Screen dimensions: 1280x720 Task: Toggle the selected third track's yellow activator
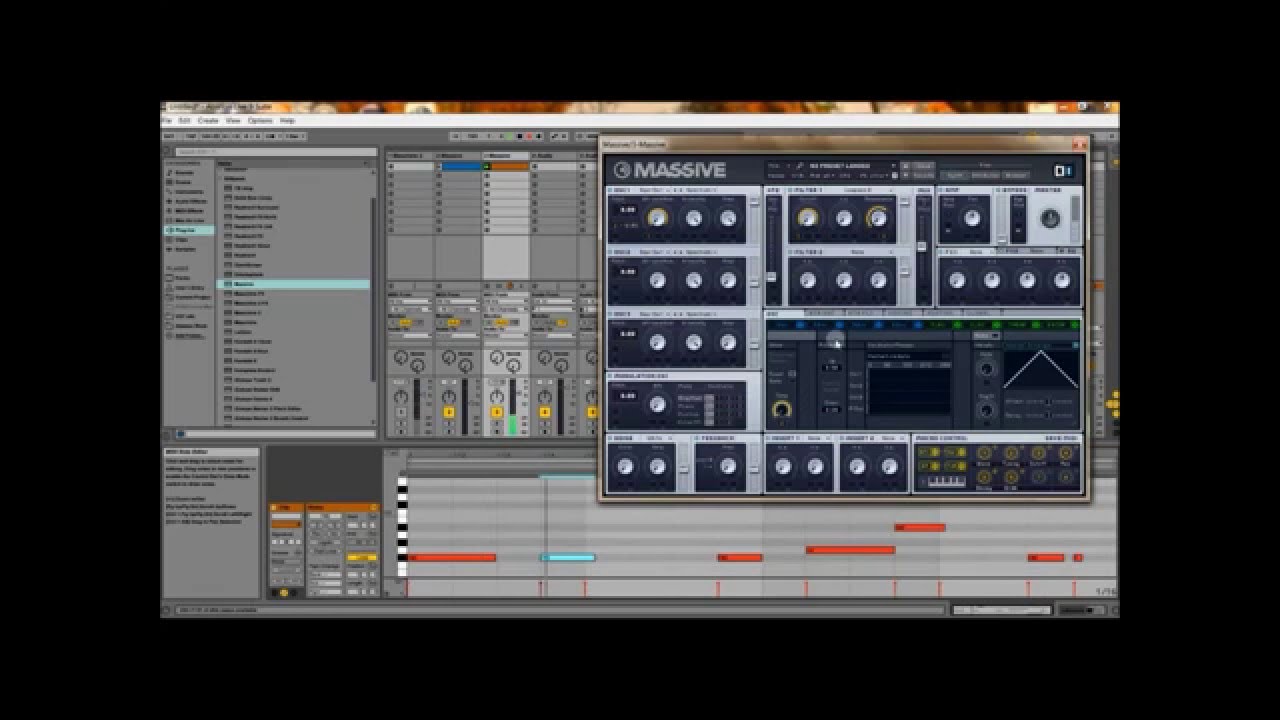coord(497,412)
